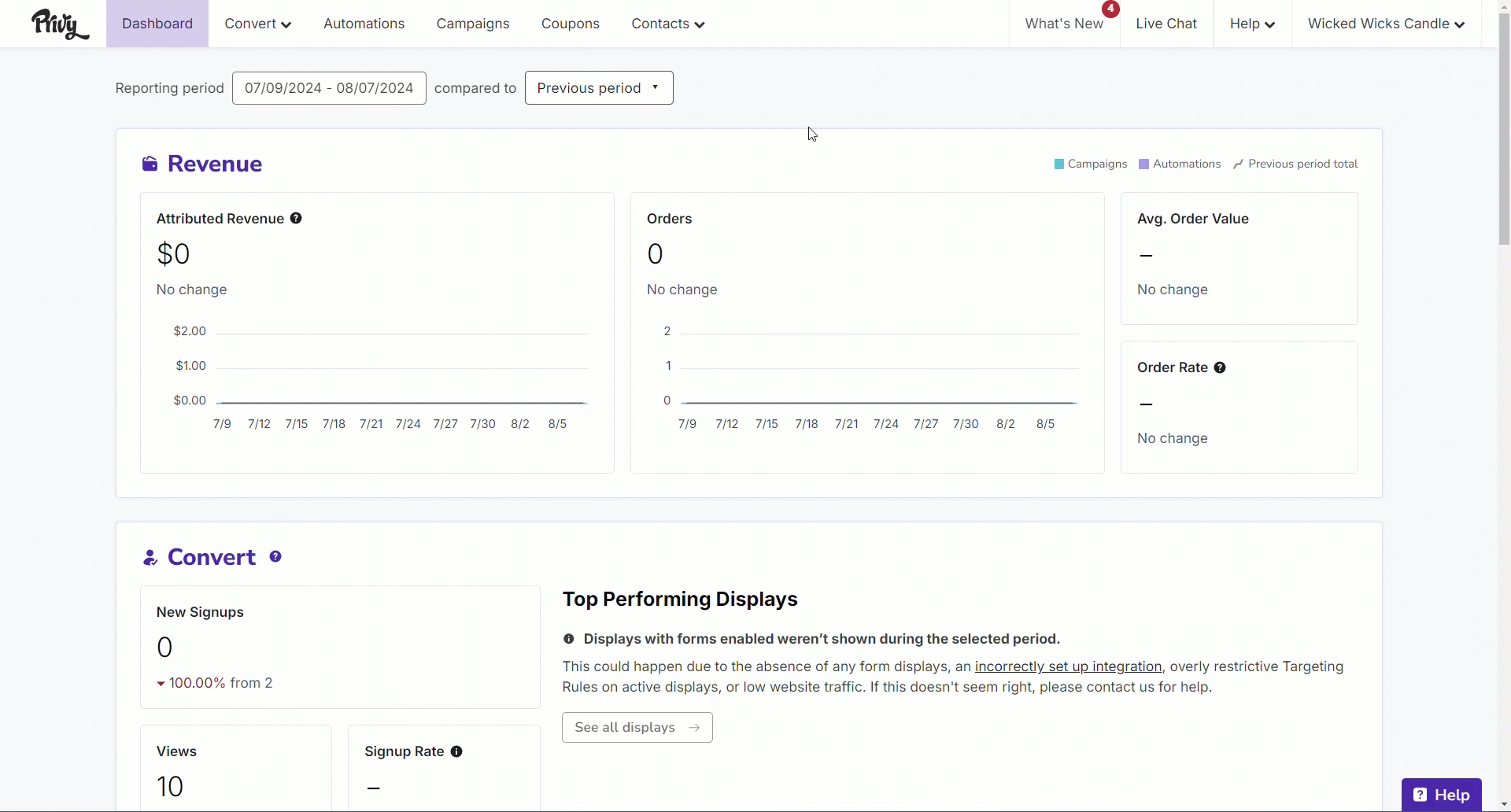The image size is (1511, 812).
Task: Toggle the Campaigns legend swatch
Action: (1059, 164)
